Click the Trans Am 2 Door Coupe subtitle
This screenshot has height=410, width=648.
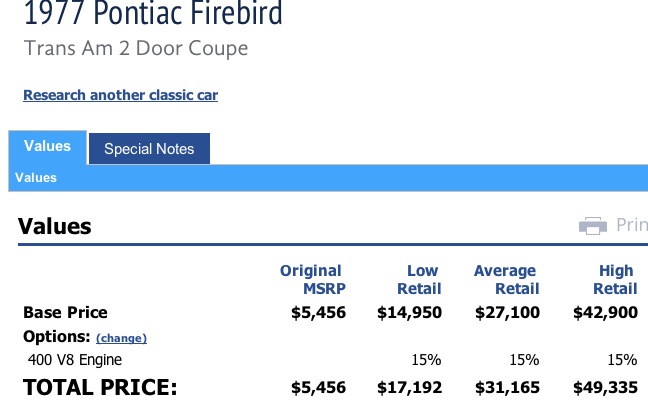[x=136, y=49]
